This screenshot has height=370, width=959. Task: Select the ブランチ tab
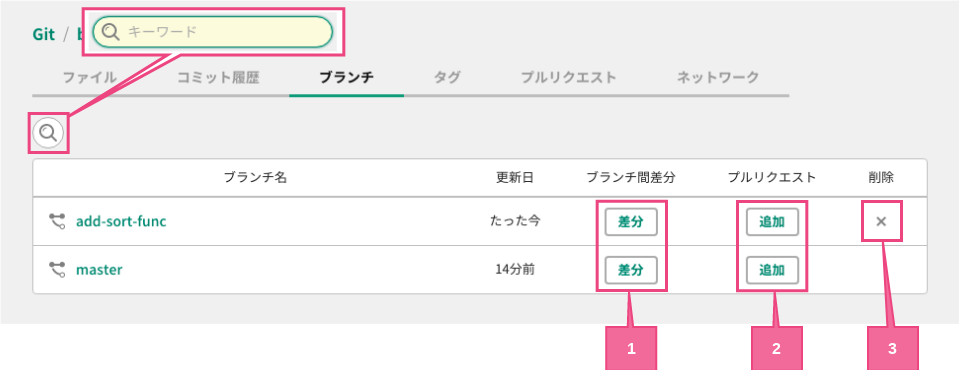(x=347, y=78)
